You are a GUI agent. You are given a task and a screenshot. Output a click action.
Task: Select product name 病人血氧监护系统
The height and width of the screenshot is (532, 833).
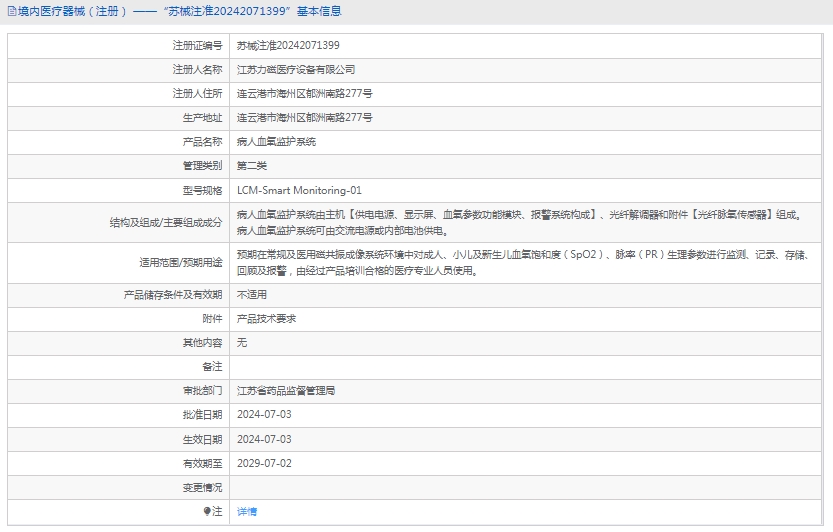(x=276, y=142)
